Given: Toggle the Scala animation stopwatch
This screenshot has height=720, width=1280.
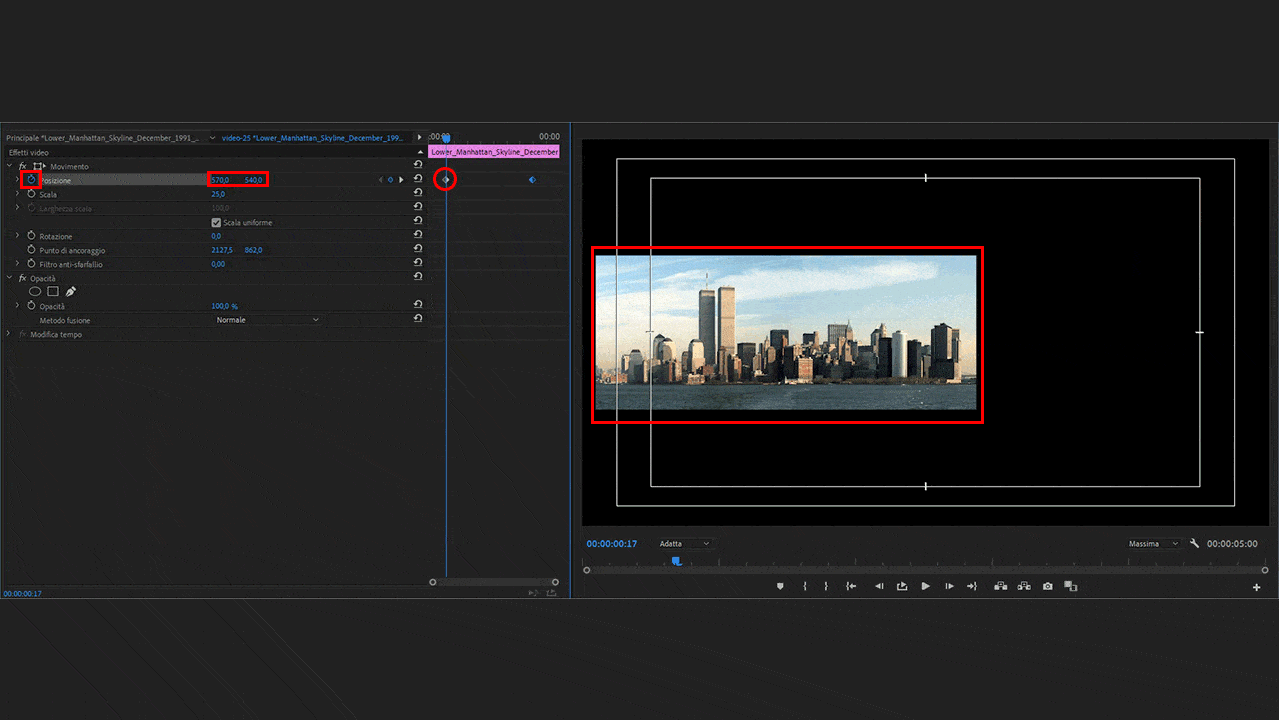Looking at the screenshot, I should point(31,194).
